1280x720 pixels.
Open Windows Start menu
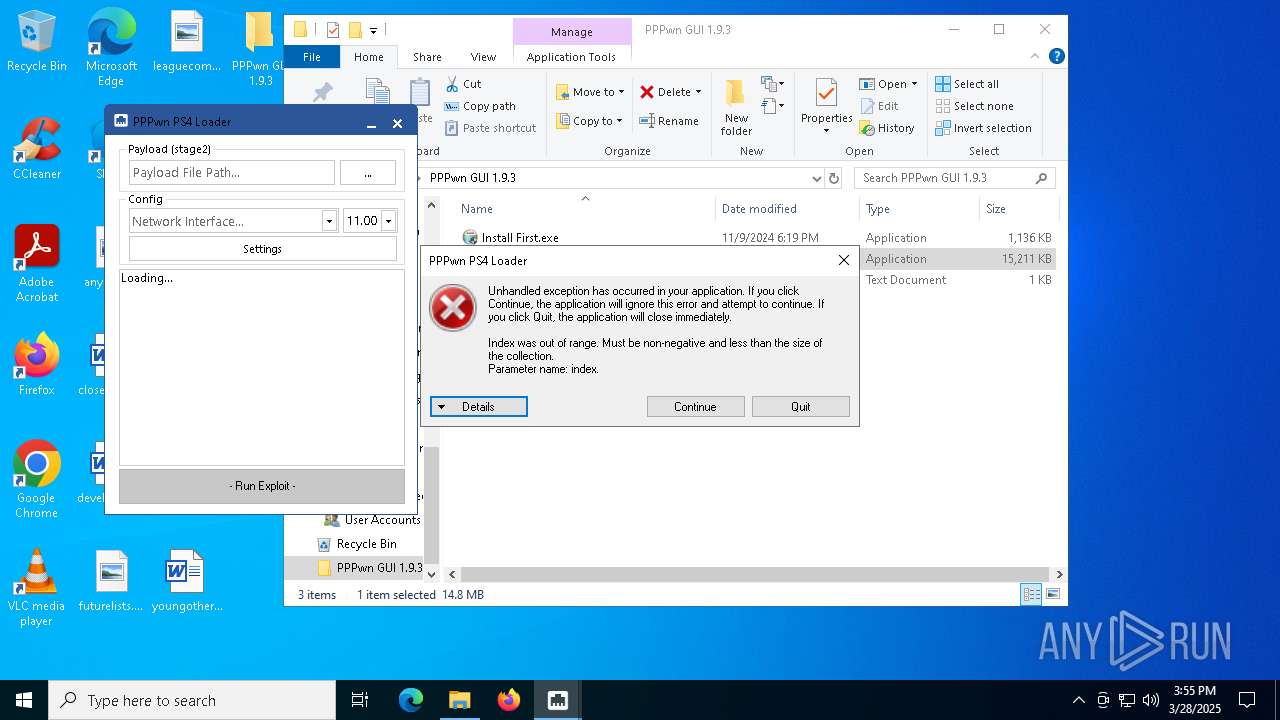[24, 700]
